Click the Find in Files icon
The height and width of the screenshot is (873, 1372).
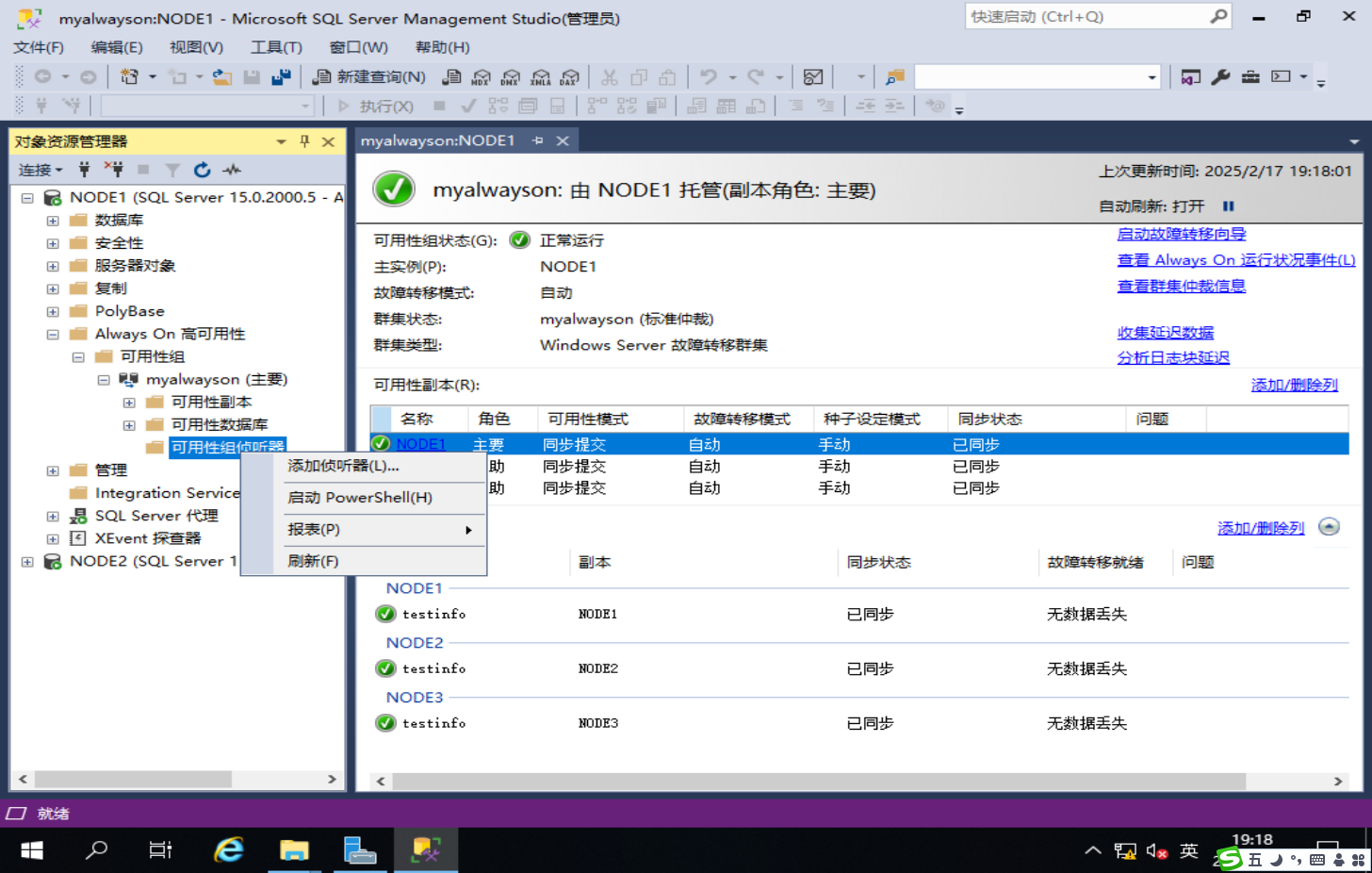pos(895,77)
